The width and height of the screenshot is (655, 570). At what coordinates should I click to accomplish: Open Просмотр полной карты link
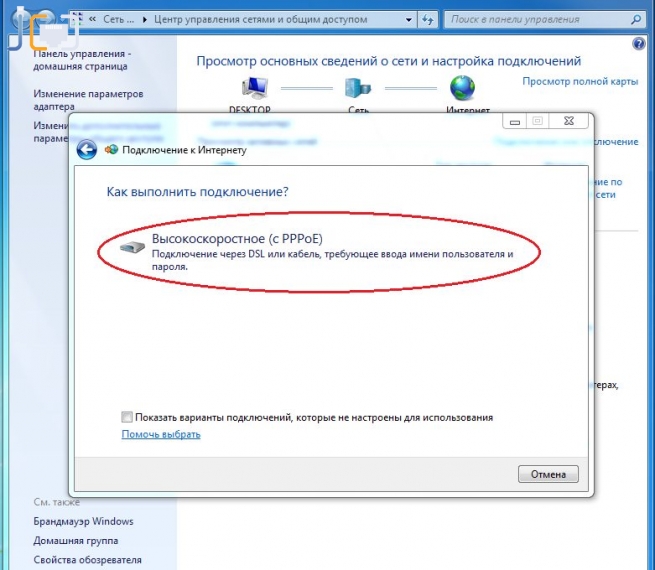(580, 81)
